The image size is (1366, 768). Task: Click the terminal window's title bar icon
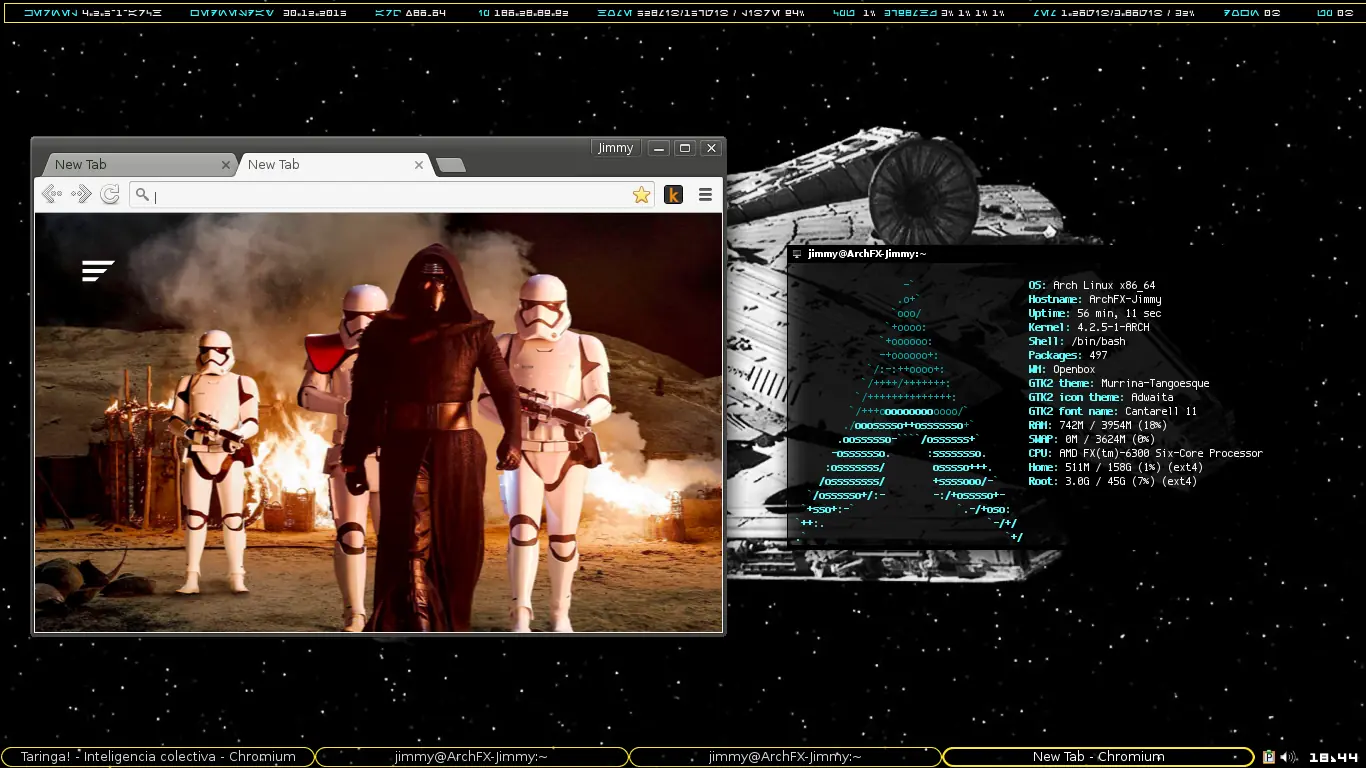coord(797,254)
